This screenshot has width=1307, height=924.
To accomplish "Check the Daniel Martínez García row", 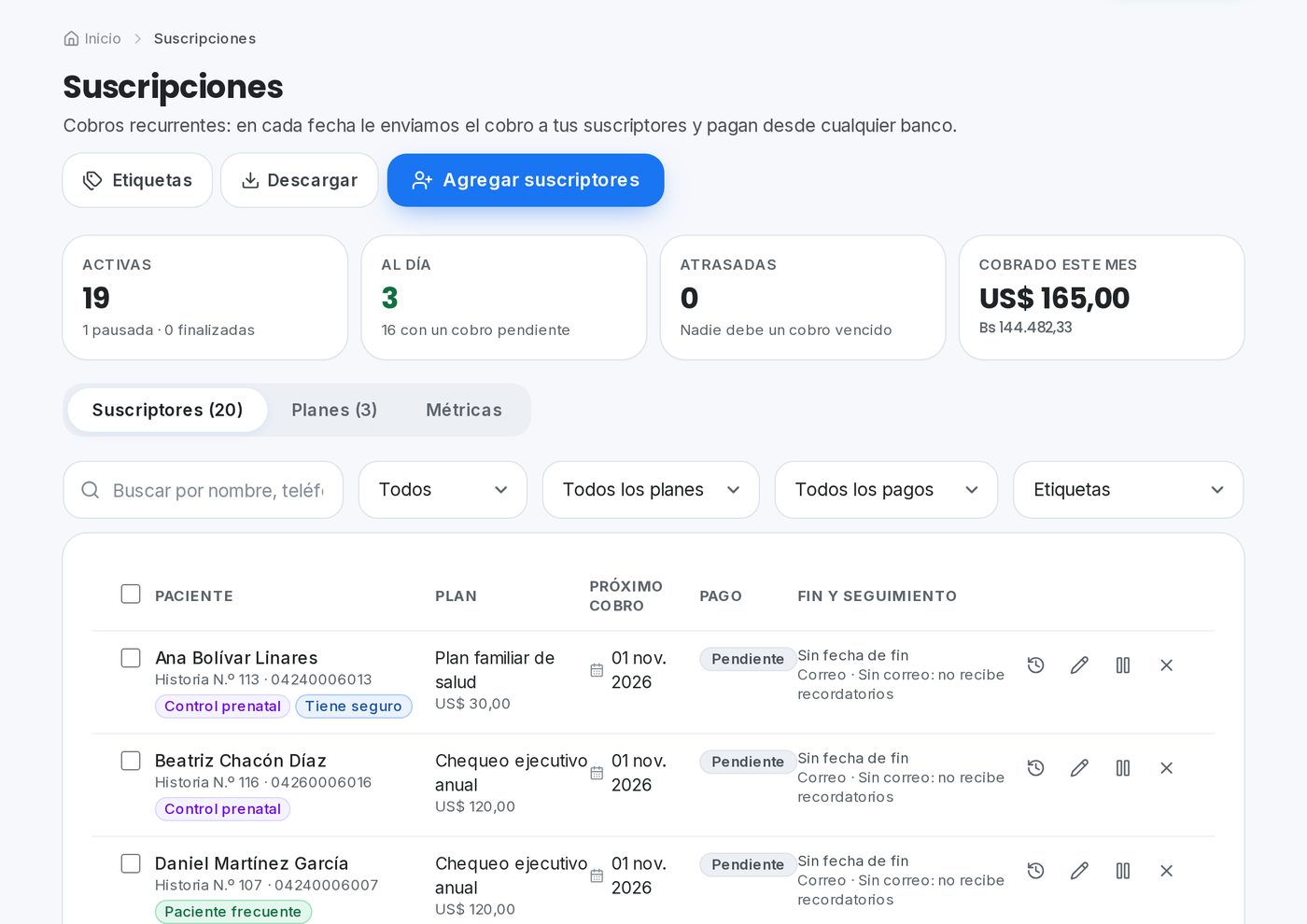I will [131, 863].
